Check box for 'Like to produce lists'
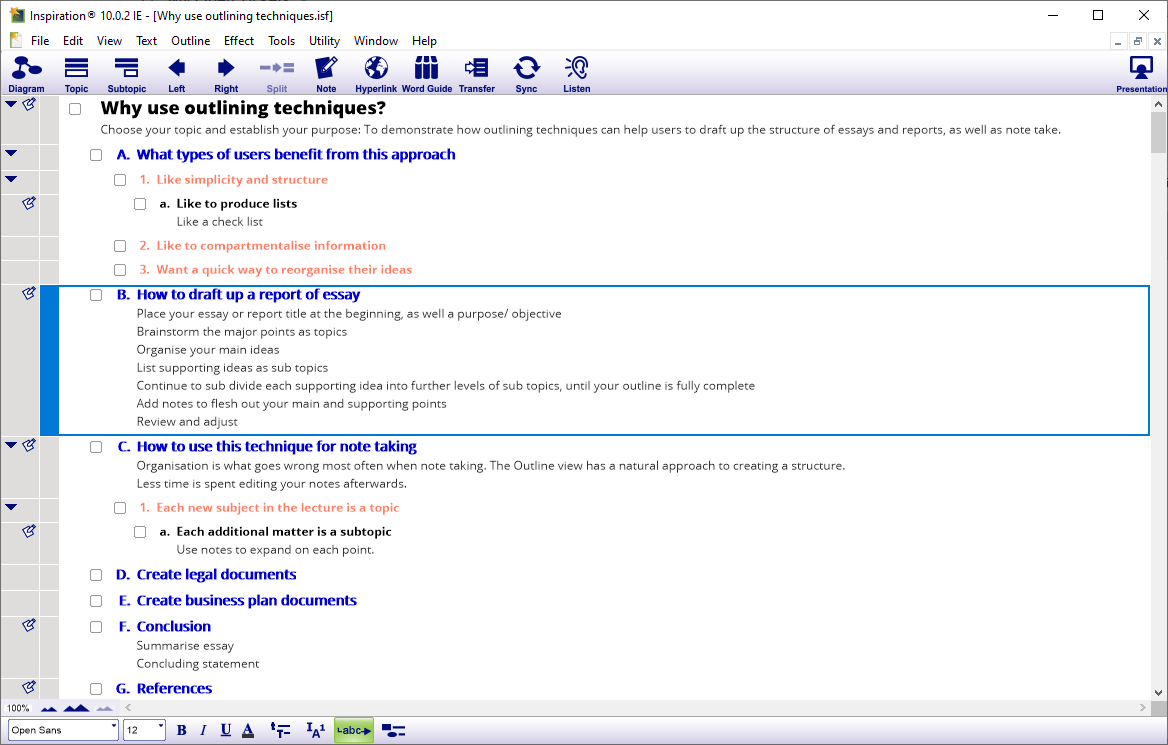Viewport: 1168px width, 745px height. [140, 204]
